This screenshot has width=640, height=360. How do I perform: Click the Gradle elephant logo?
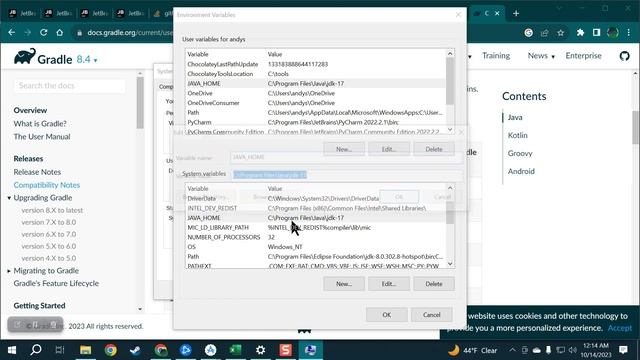click(25, 57)
